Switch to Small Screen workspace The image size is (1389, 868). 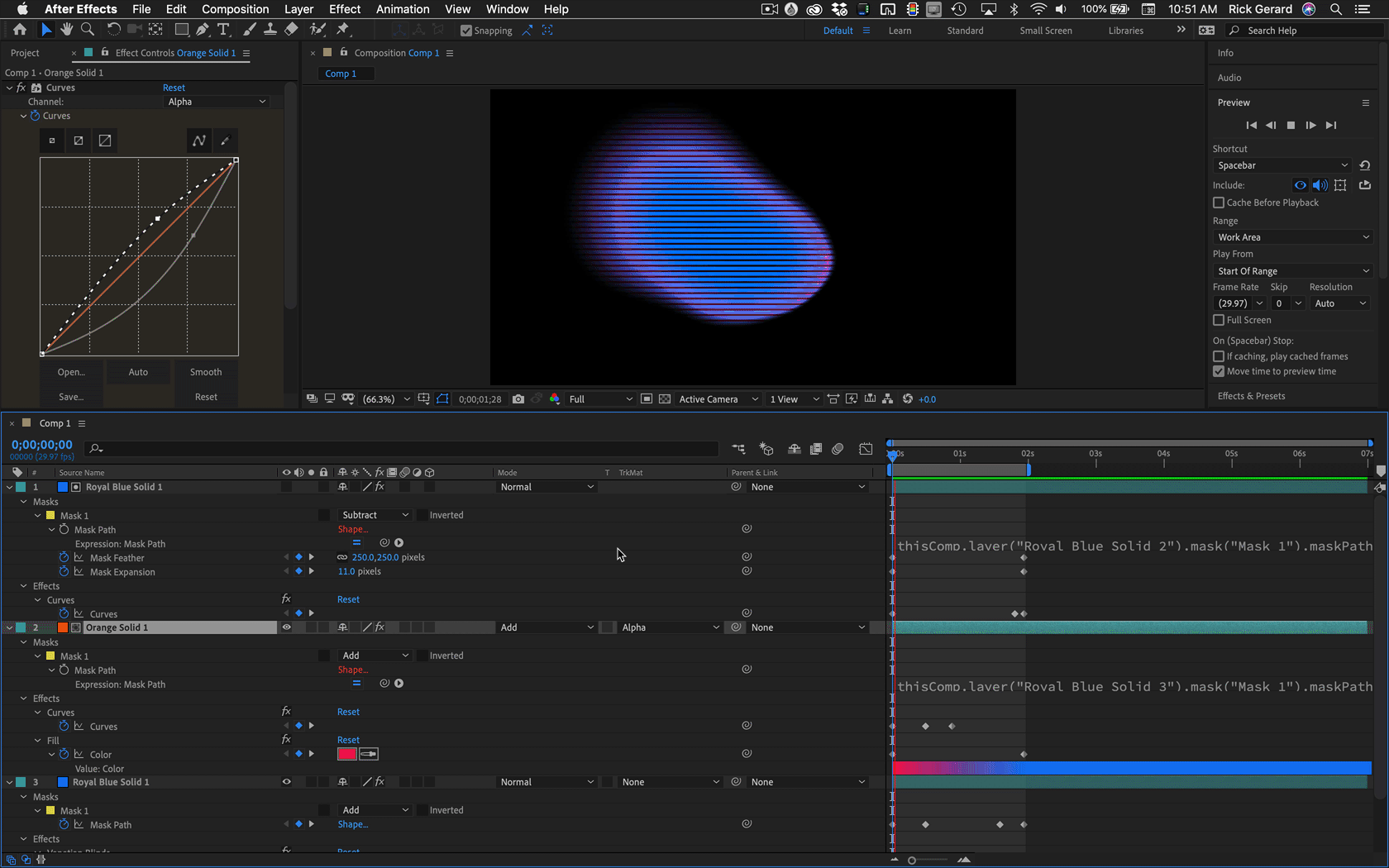[x=1045, y=31]
